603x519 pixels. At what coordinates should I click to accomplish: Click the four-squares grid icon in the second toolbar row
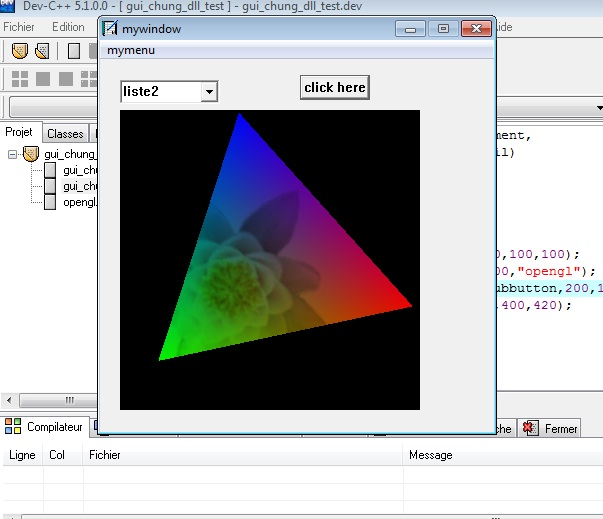coord(20,78)
